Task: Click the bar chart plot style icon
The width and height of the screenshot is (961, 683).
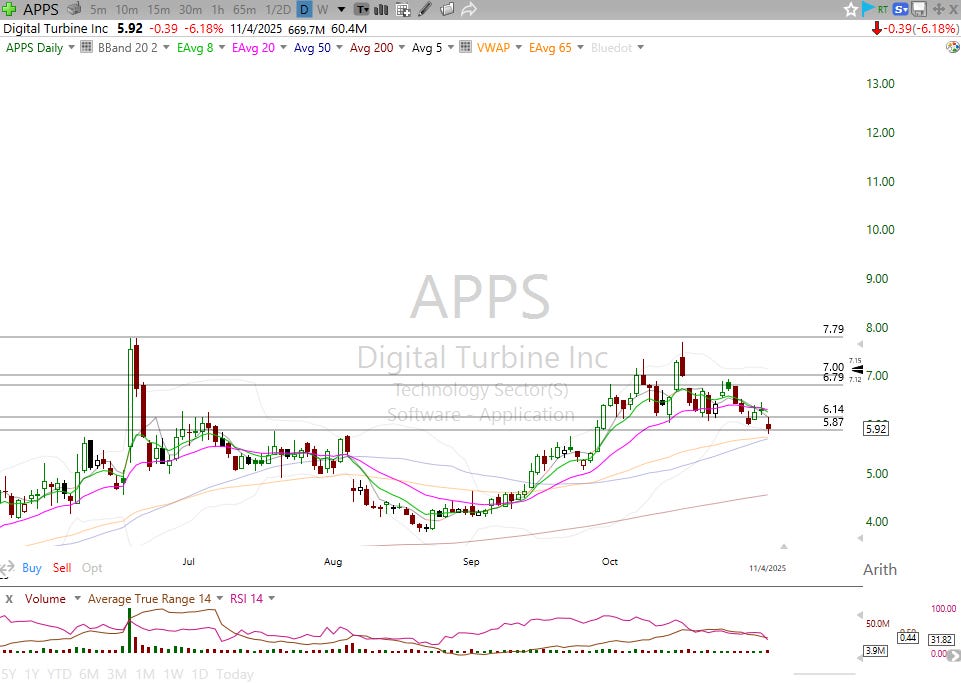Action: (381, 9)
